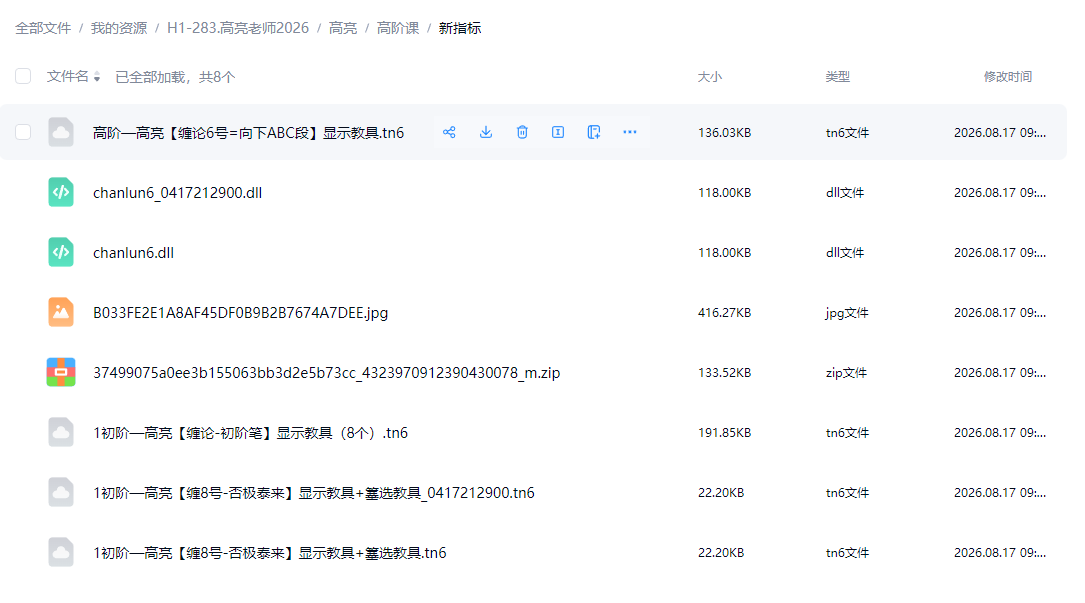The height and width of the screenshot is (603, 1085).
Task: Click the copy-to icon in the highlighted row
Action: point(594,132)
